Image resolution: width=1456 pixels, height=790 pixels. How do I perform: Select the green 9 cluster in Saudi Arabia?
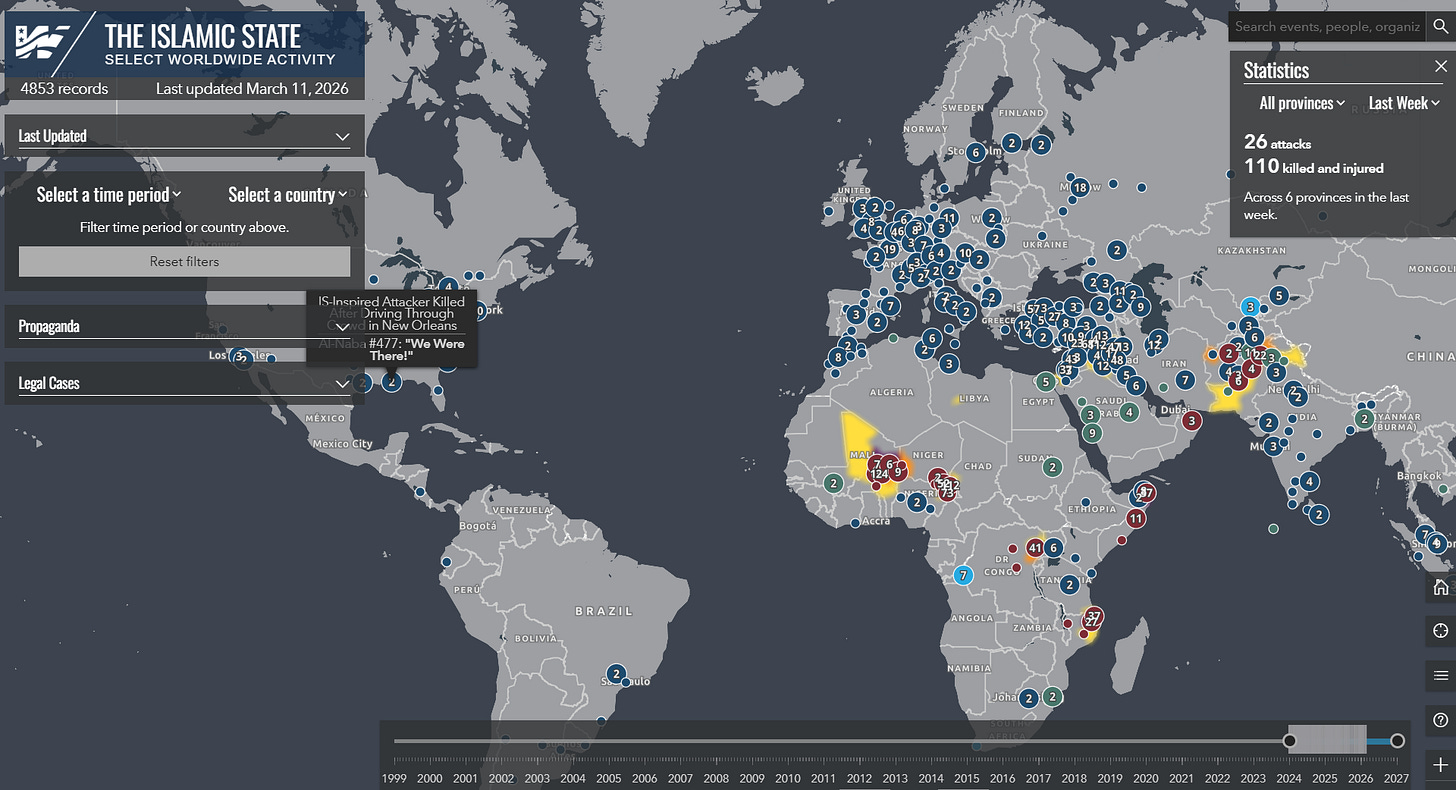tap(1092, 433)
